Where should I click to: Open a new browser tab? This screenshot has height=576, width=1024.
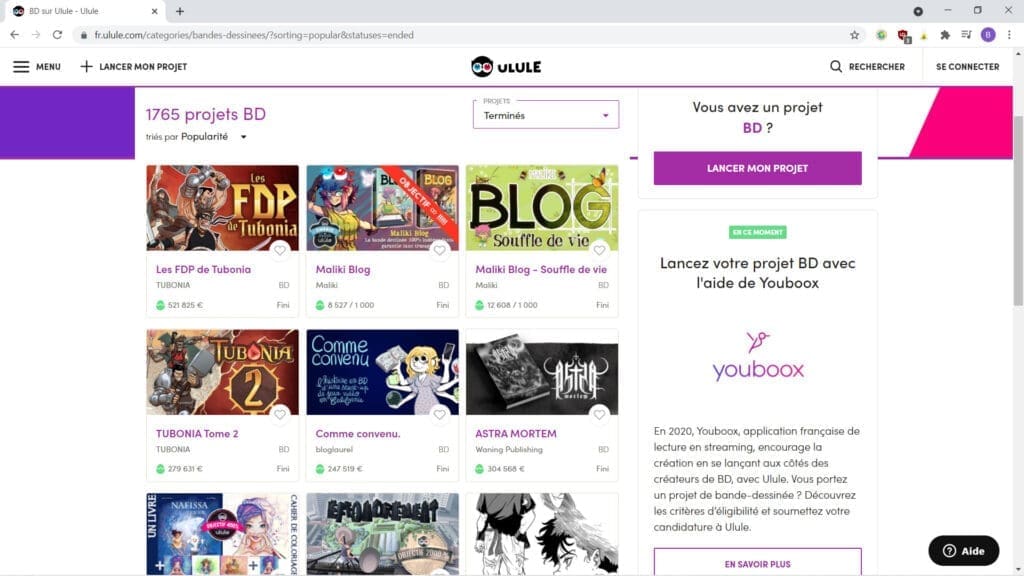pos(180,11)
